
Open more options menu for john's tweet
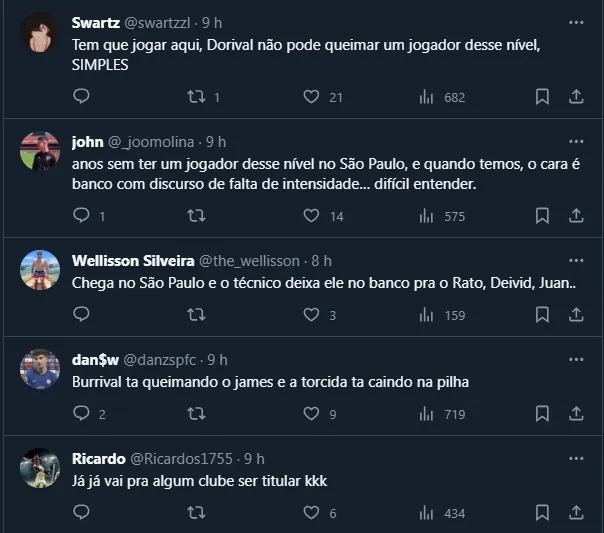[x=576, y=141]
